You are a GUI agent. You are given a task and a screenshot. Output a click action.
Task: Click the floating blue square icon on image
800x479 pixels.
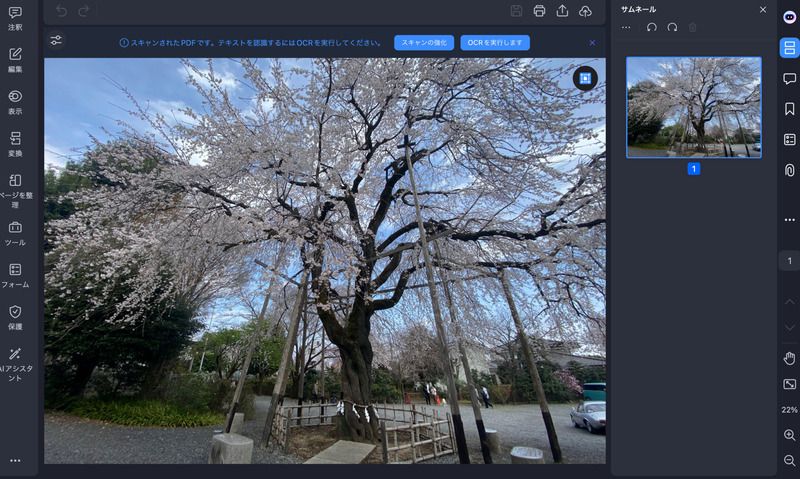585,79
